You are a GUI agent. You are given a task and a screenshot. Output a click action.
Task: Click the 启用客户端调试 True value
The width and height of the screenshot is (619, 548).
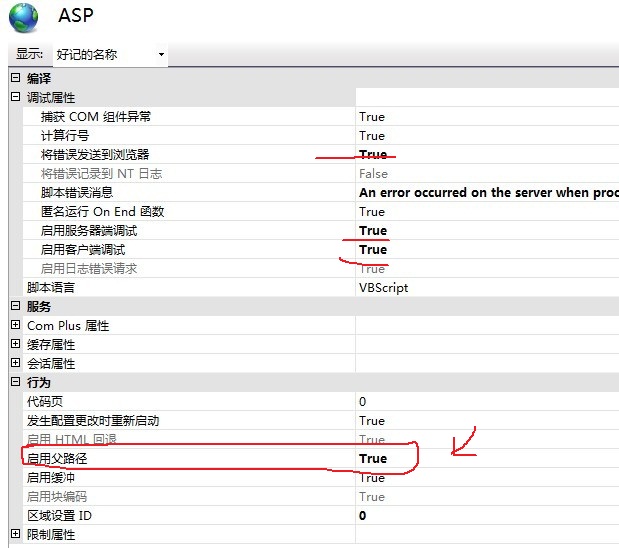pos(373,250)
